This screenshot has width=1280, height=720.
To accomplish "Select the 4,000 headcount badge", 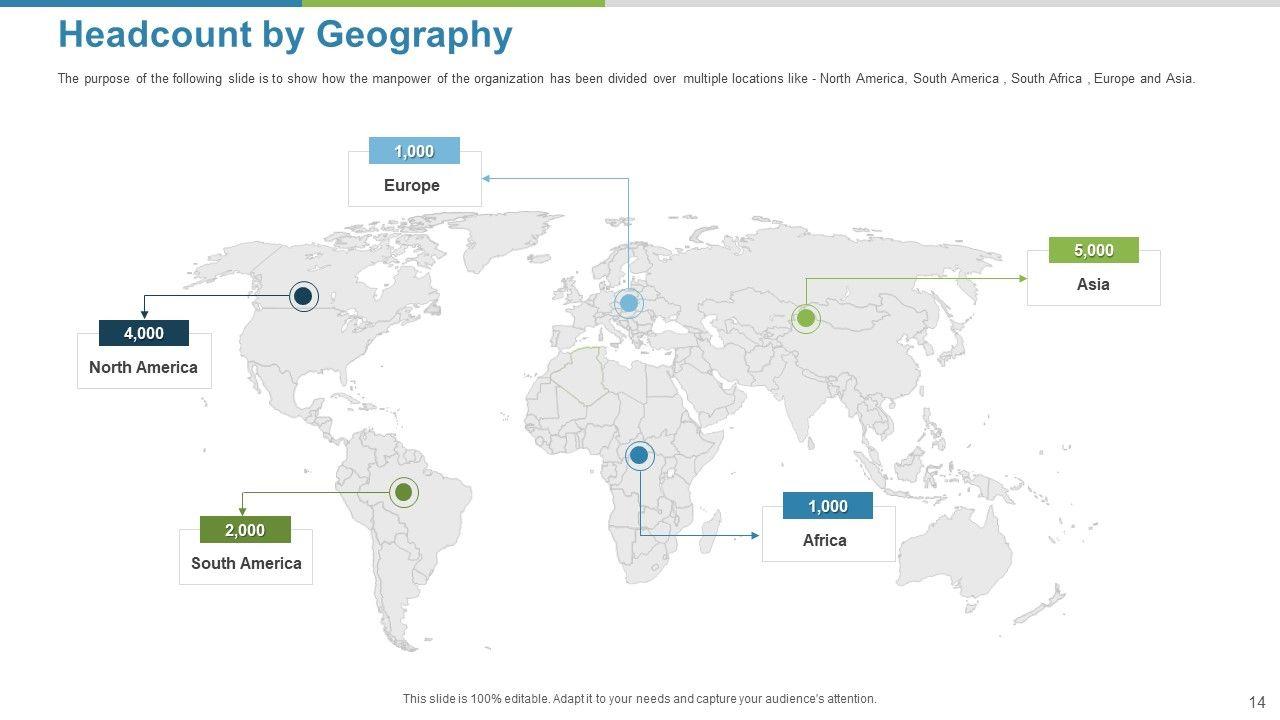I will coord(144,333).
